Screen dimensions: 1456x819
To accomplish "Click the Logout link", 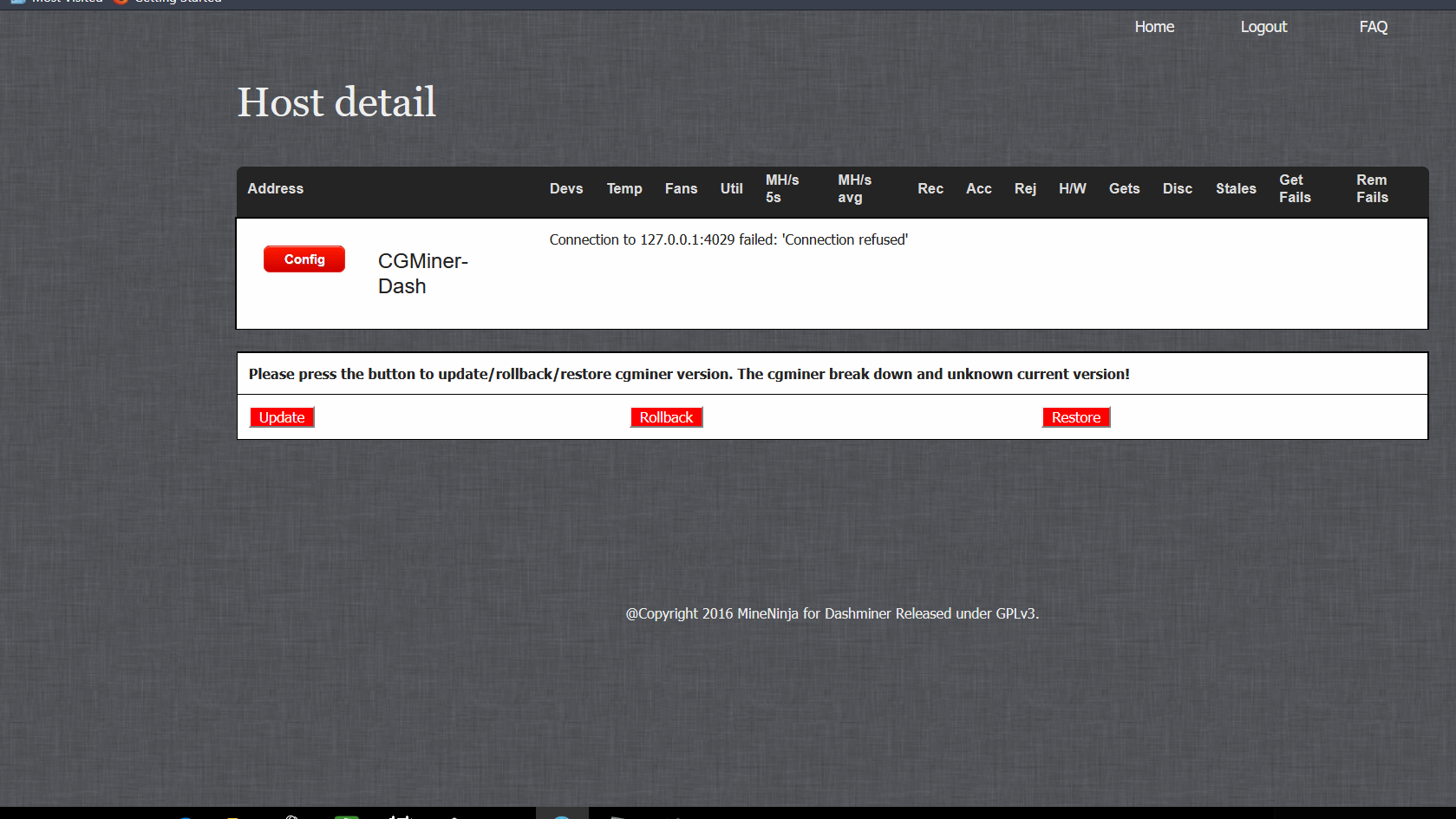I will point(1263,27).
